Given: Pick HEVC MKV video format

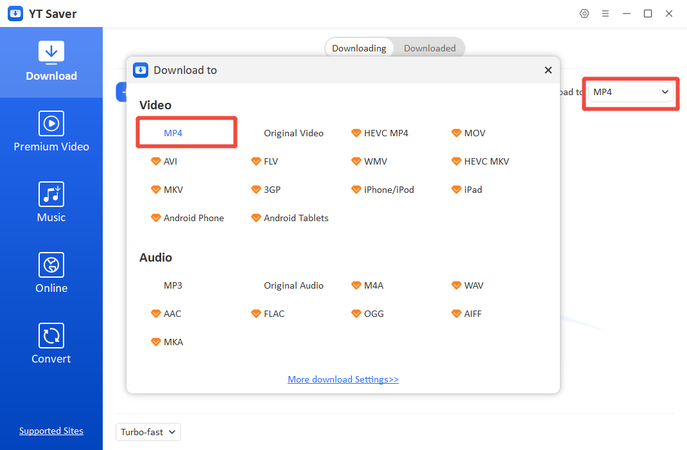Looking at the screenshot, I should [x=480, y=161].
